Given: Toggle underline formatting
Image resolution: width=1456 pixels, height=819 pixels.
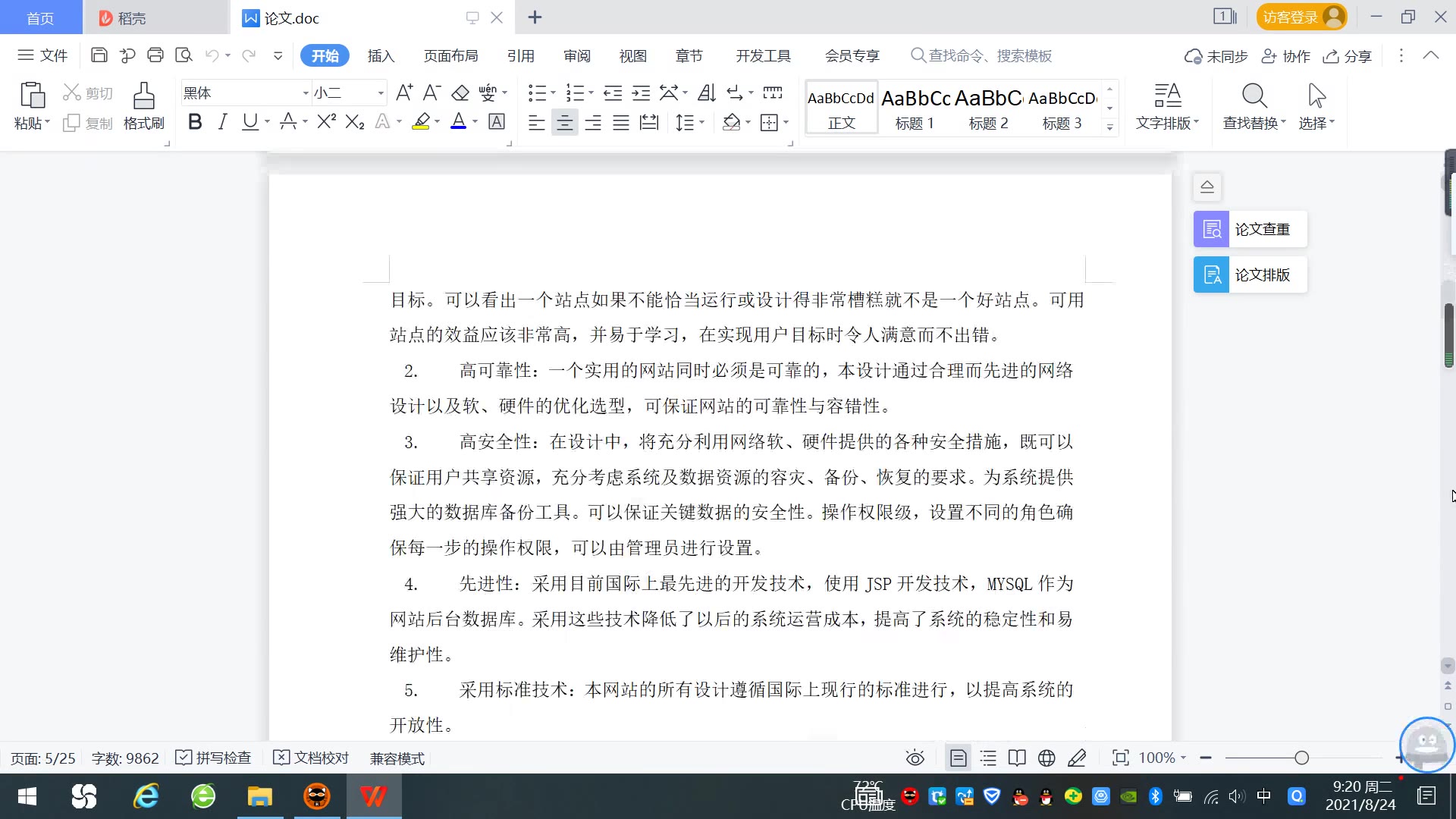Looking at the screenshot, I should tap(249, 121).
